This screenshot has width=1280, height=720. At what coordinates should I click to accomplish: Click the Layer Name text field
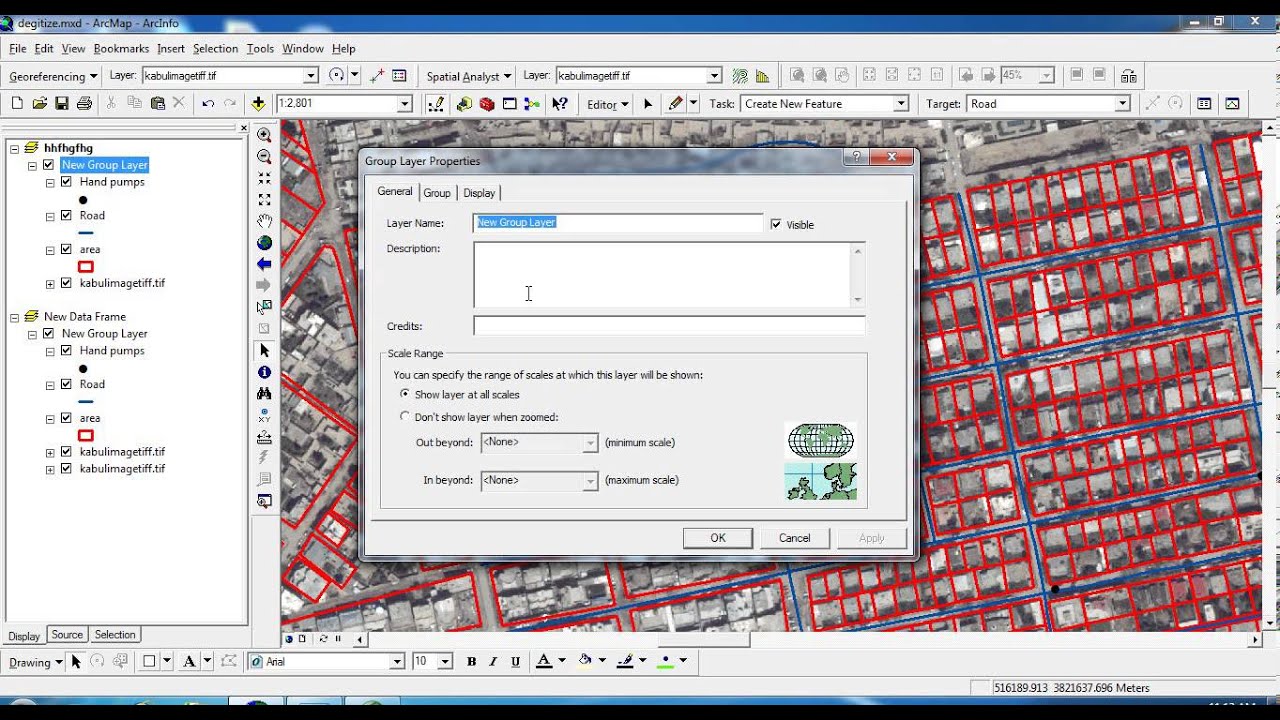[618, 222]
